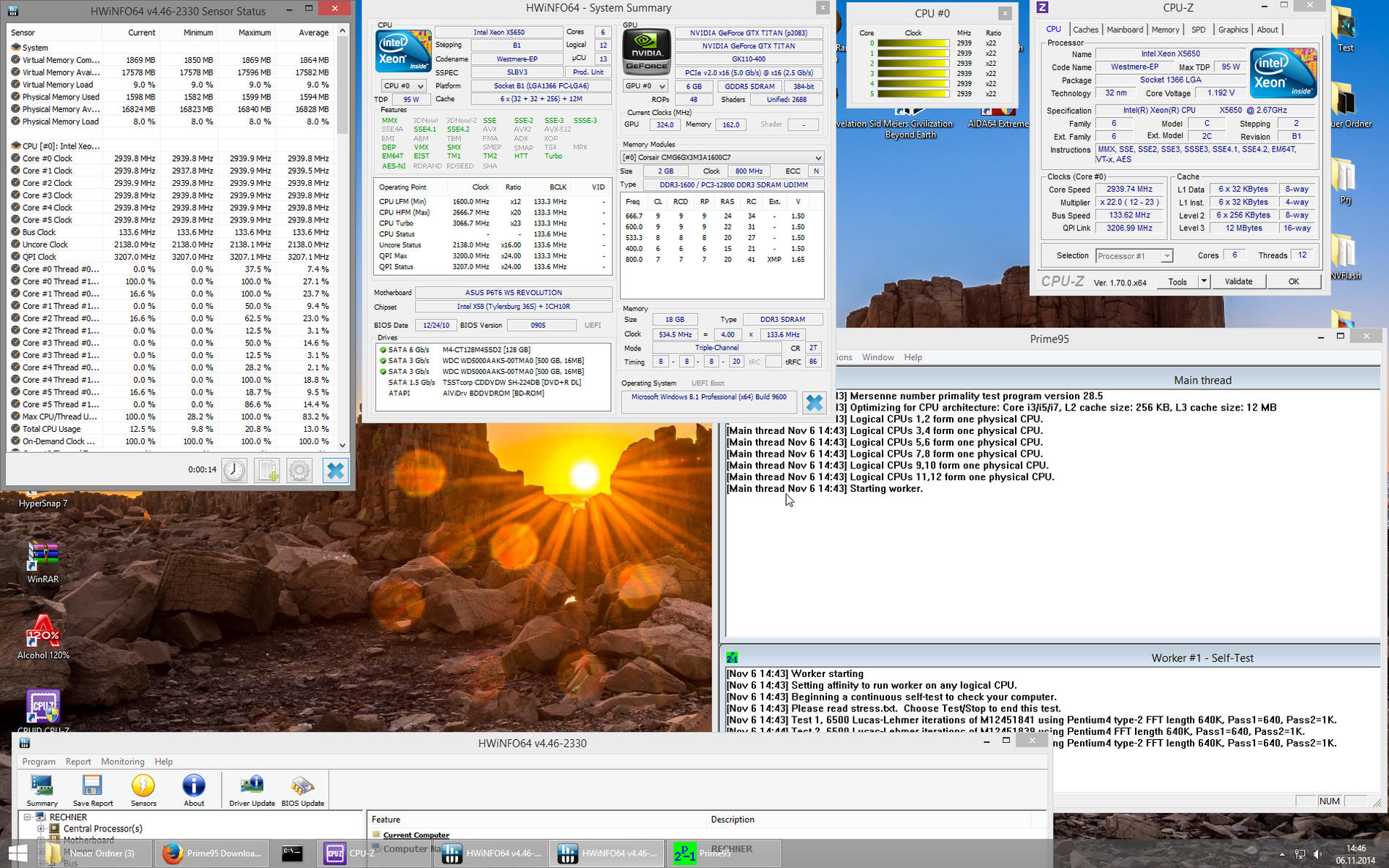Screen dimensions: 1389x868
Task: Click the scroll-up arrow in the Sensor Status list
Action: (342, 31)
